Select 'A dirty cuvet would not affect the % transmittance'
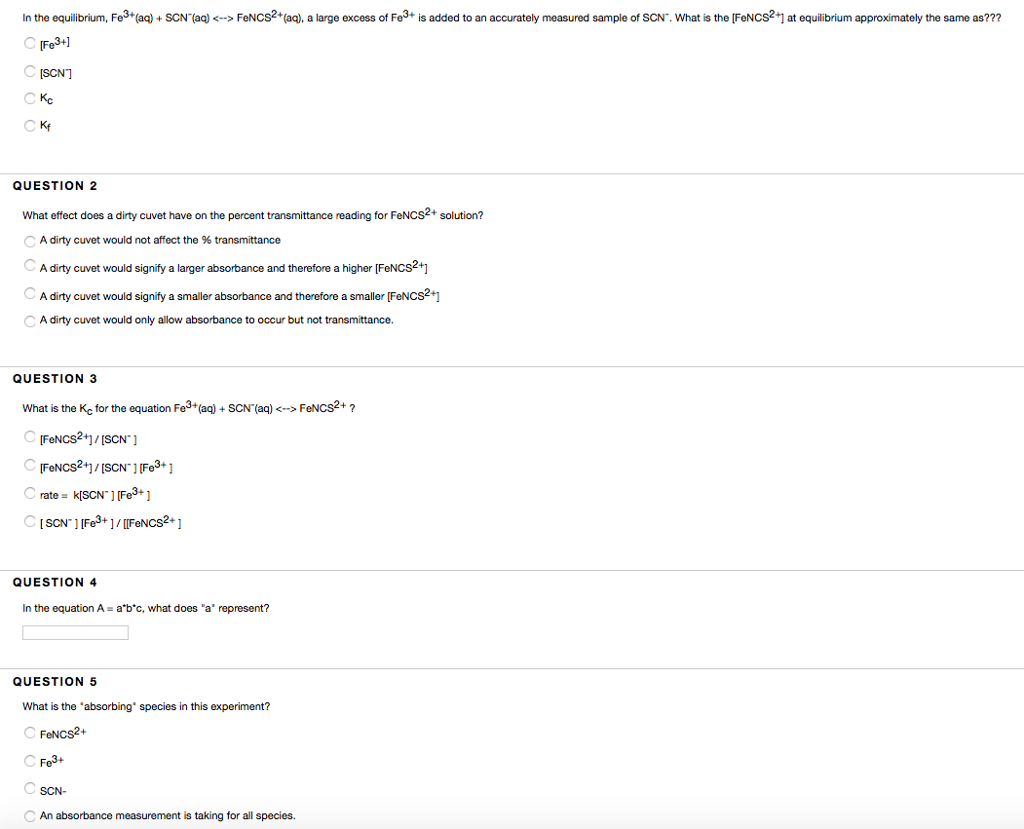The width and height of the screenshot is (1024, 829). pyautogui.click(x=30, y=240)
